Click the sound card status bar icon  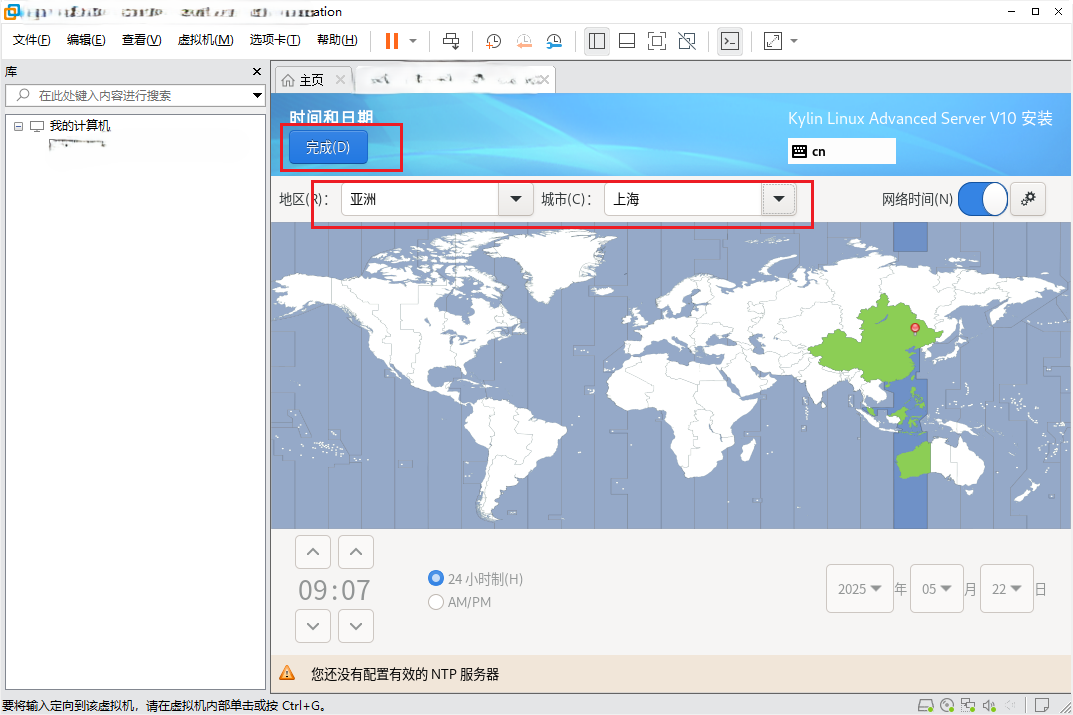[x=989, y=705]
